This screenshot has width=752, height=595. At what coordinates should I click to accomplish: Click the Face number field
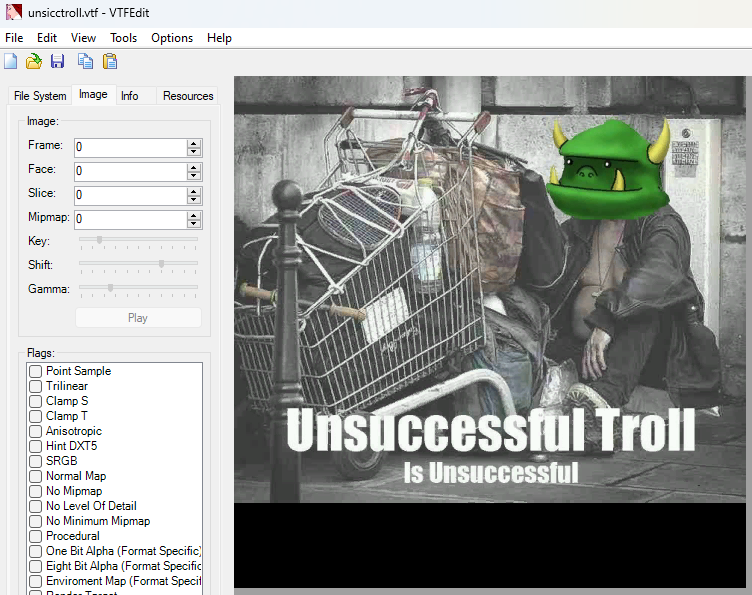[130, 171]
